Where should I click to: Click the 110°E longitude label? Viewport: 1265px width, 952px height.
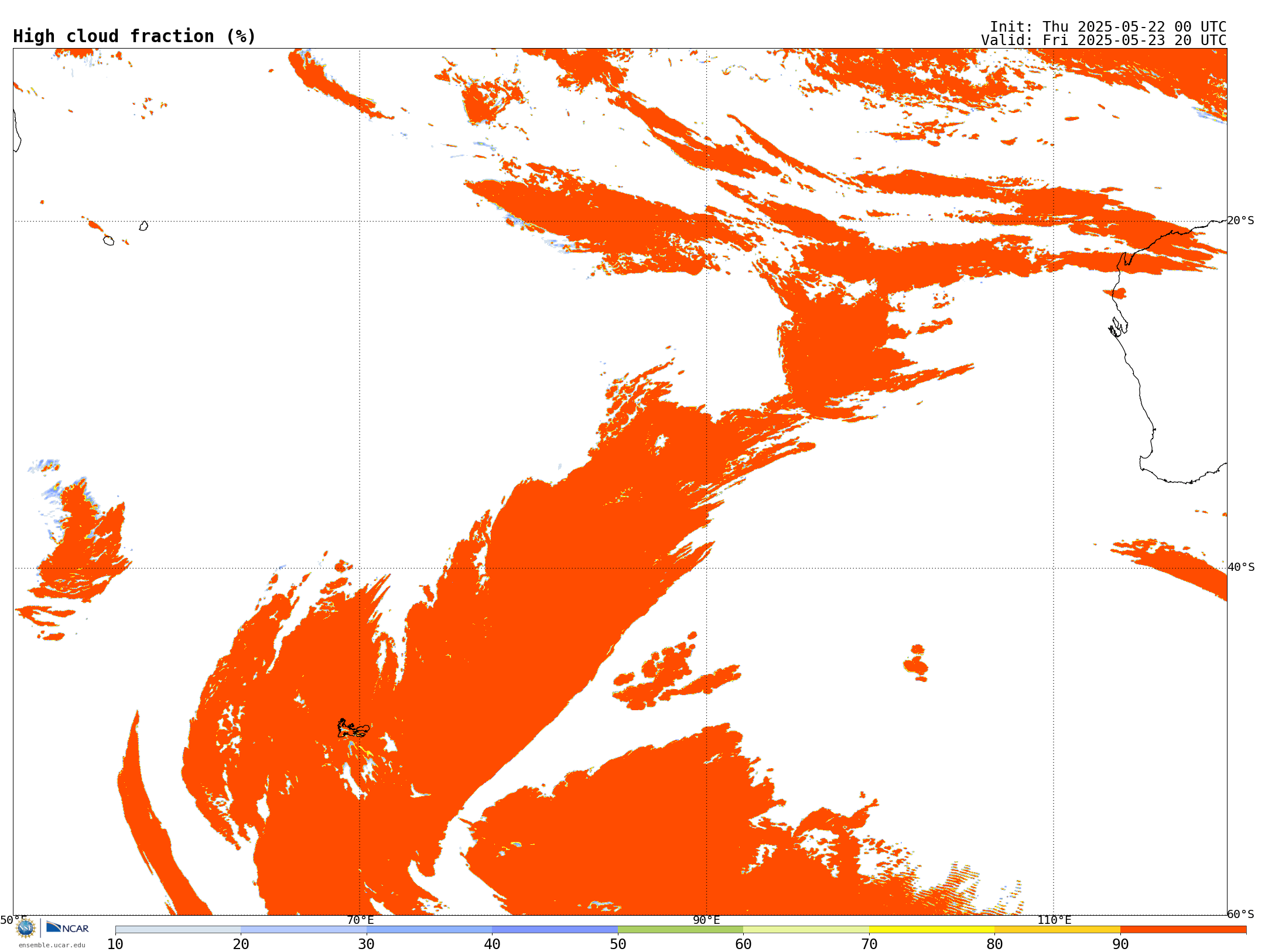(1054, 920)
